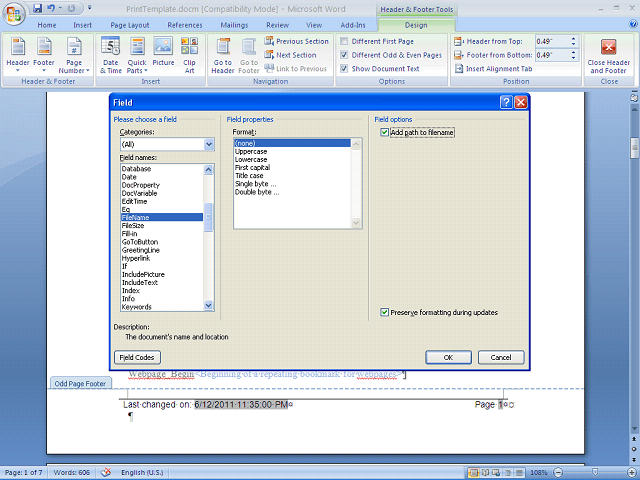This screenshot has height=480, width=640.
Task: Uncheck Add path to filename
Action: click(384, 132)
